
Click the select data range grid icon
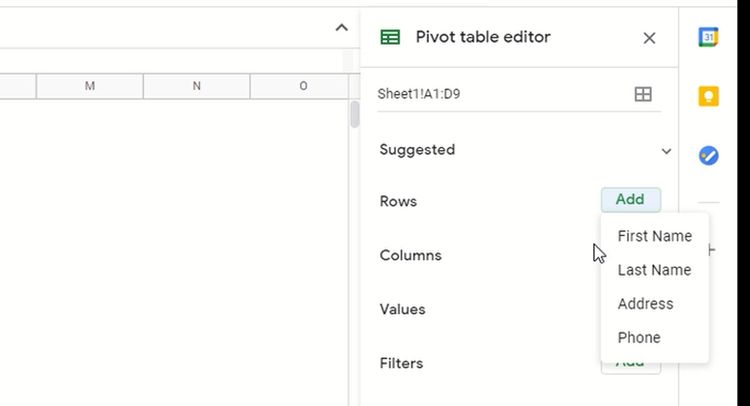click(x=643, y=94)
